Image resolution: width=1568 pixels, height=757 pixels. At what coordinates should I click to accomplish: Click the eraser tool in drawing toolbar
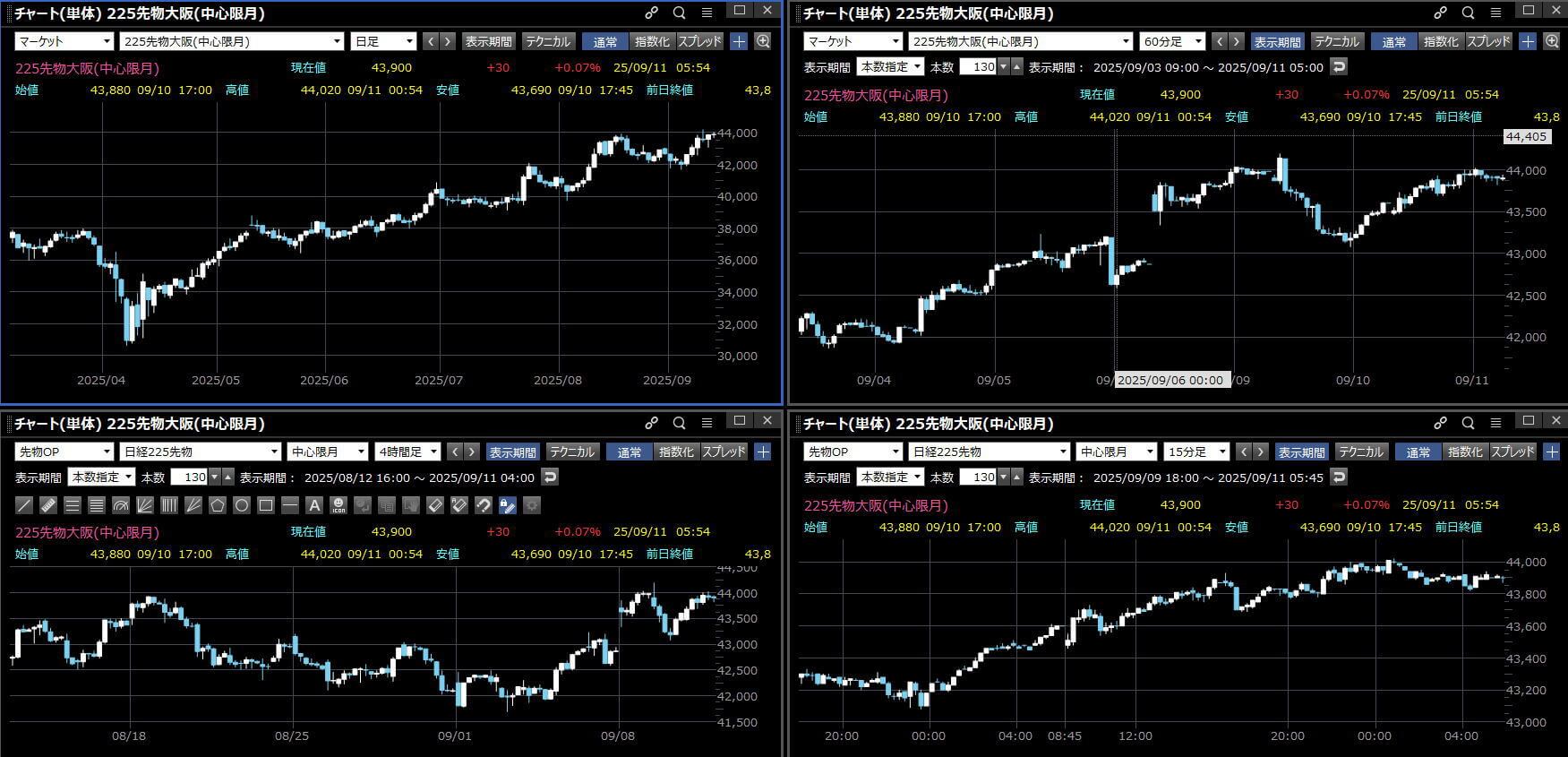pyautogui.click(x=435, y=505)
